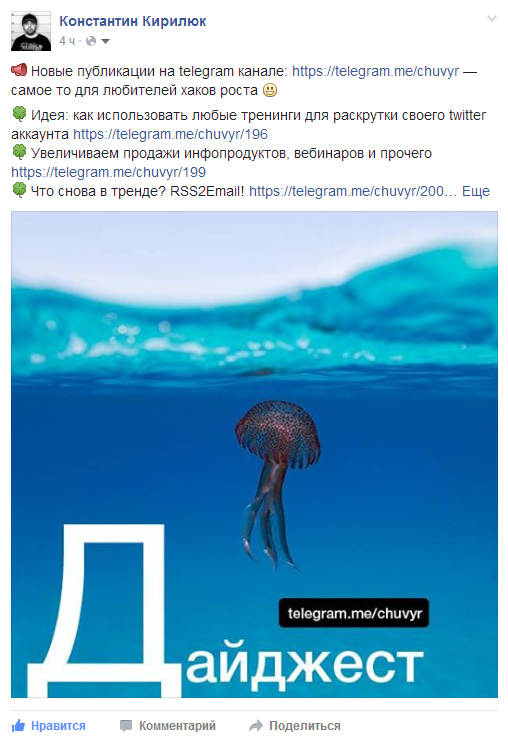Open the audience selector dropdown arrow

(x=106, y=42)
